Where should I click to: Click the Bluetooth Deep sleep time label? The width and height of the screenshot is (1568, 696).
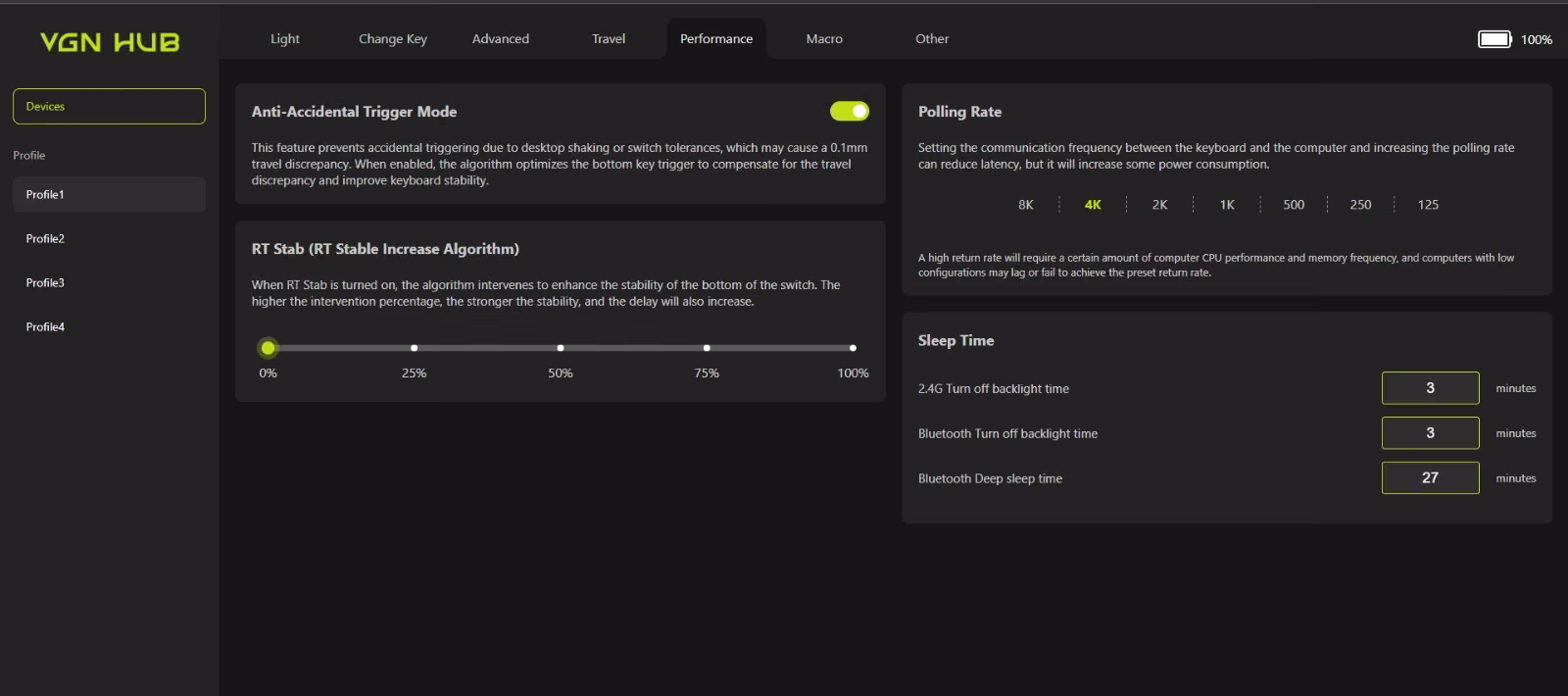(x=990, y=479)
